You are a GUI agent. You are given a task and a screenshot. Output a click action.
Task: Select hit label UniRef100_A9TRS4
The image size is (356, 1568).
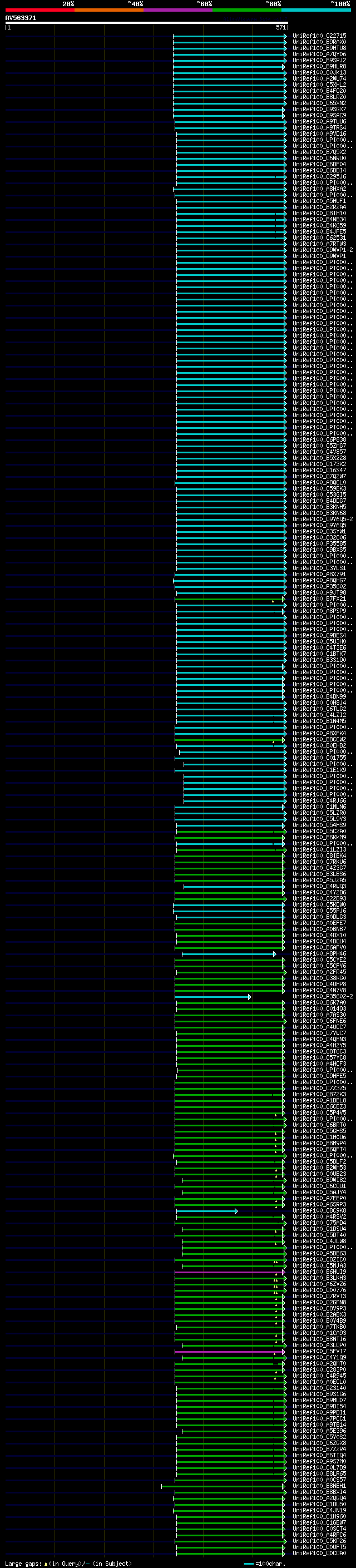(319, 128)
